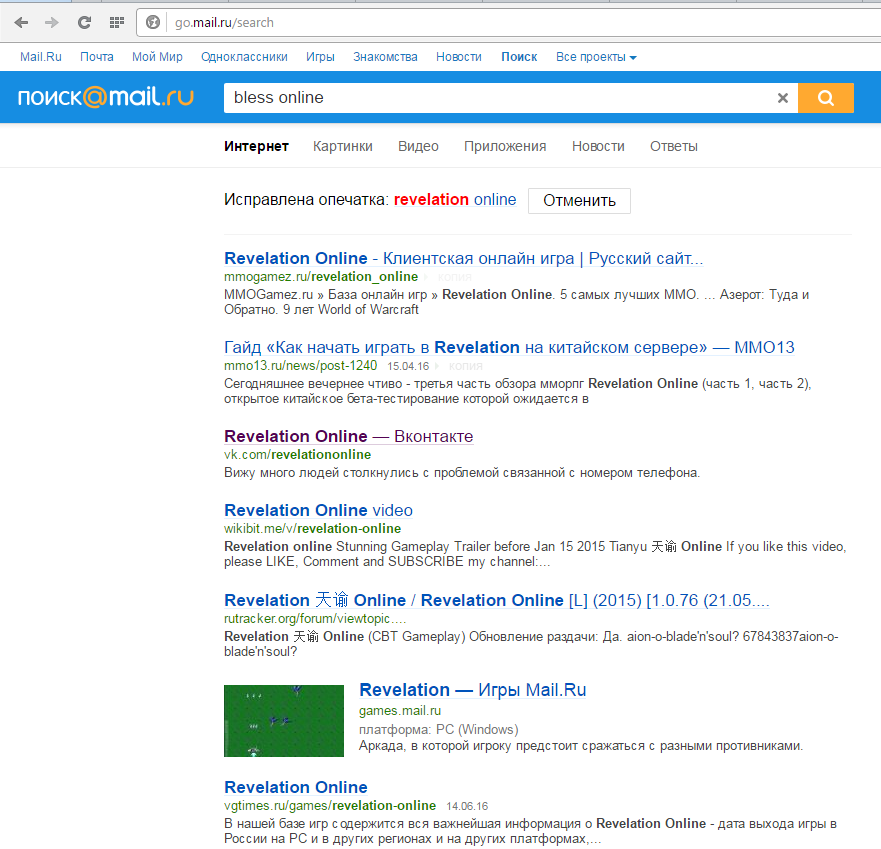Click the Stunning Gameplay Trailer snippet
This screenshot has height=849, width=881.
click(535, 554)
